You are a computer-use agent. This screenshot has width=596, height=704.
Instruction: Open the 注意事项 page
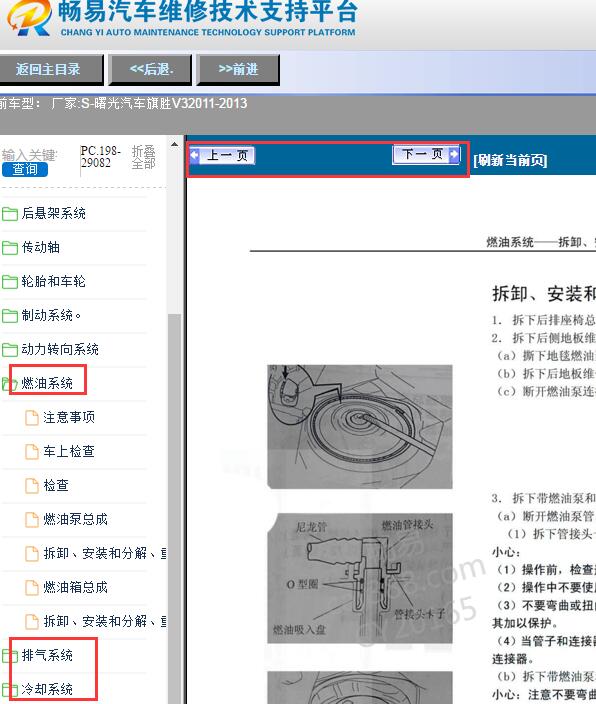(x=69, y=417)
